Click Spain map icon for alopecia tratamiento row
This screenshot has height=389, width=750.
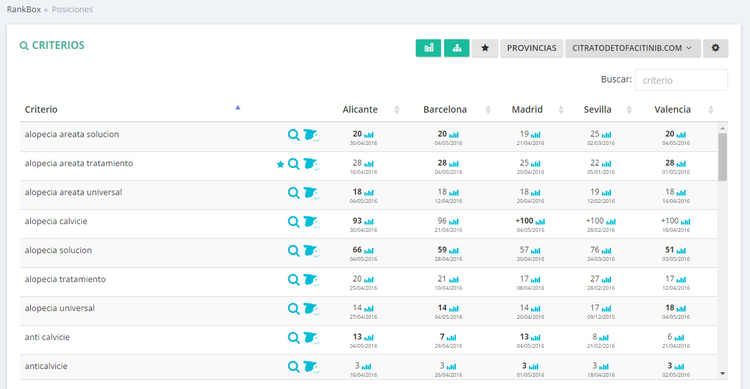311,280
